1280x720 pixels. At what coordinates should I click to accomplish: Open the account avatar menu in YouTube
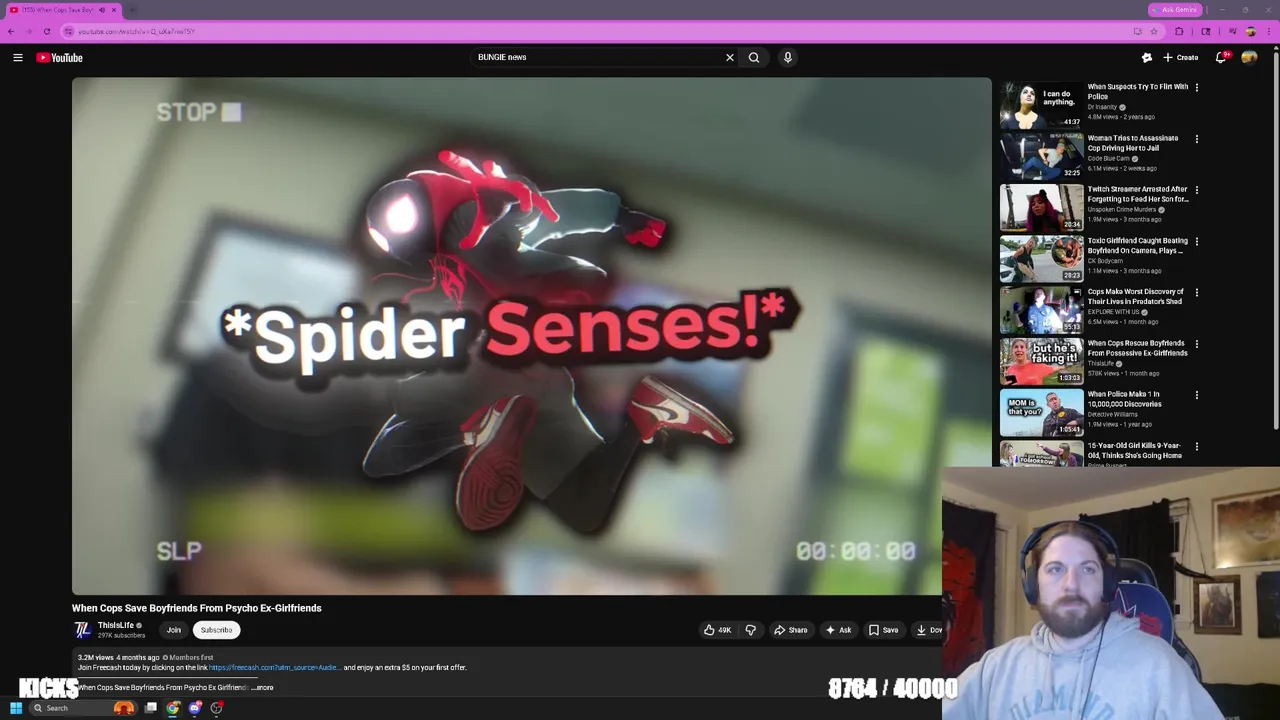pos(1249,57)
